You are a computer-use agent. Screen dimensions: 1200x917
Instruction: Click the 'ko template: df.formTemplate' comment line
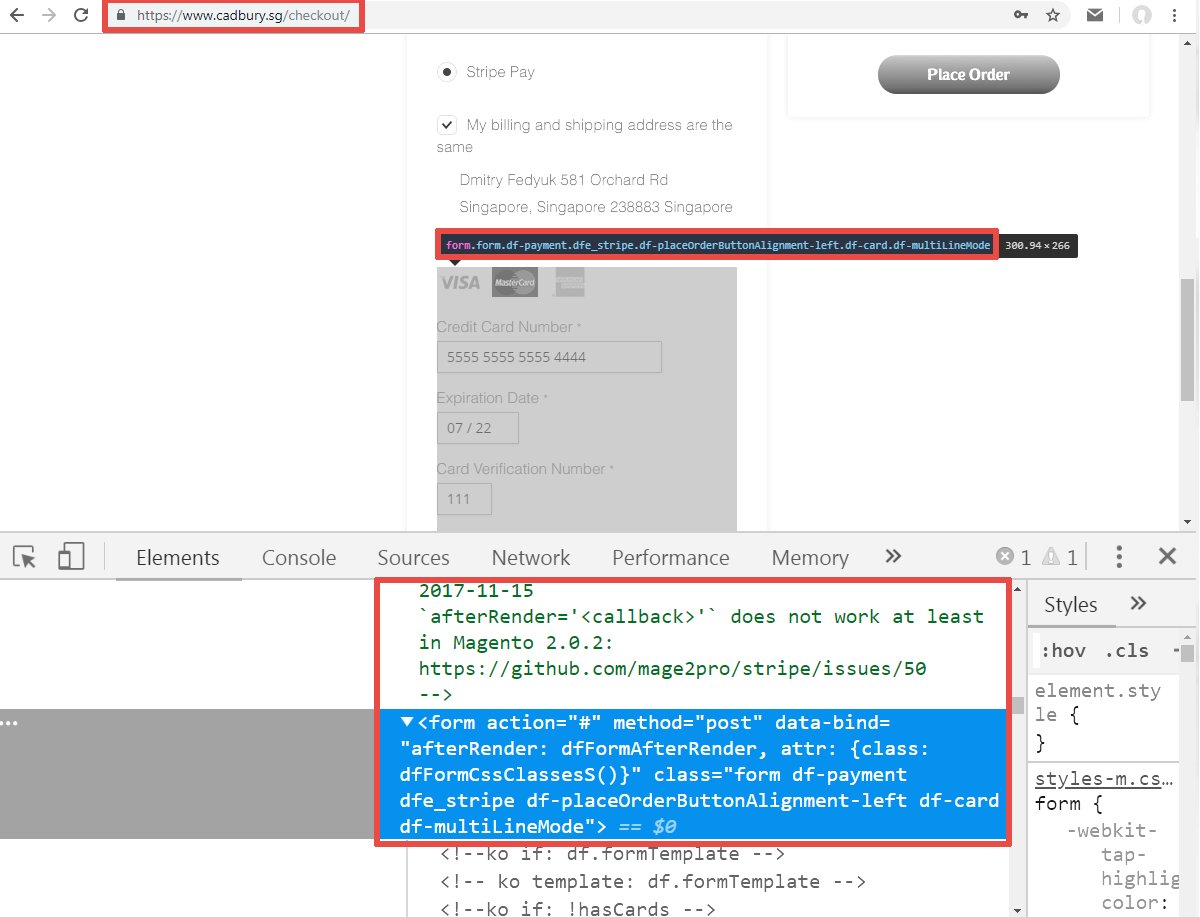(x=653, y=882)
